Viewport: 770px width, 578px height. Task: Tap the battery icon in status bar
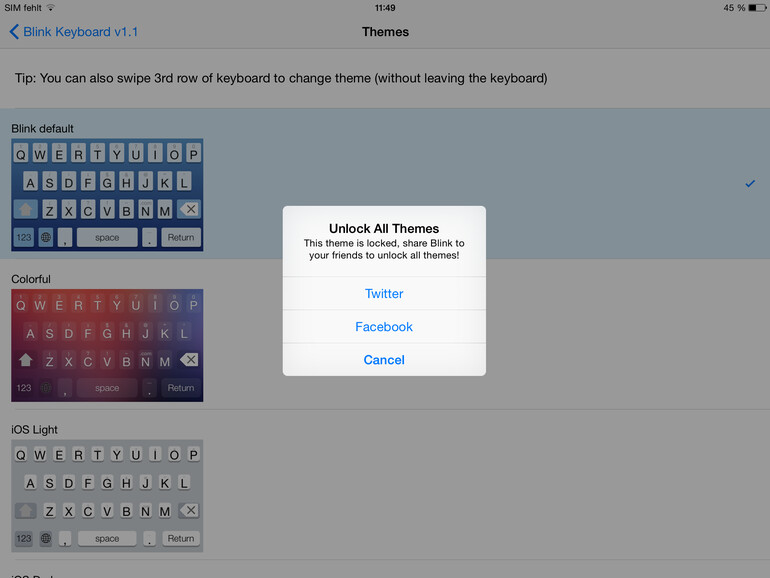tap(757, 8)
